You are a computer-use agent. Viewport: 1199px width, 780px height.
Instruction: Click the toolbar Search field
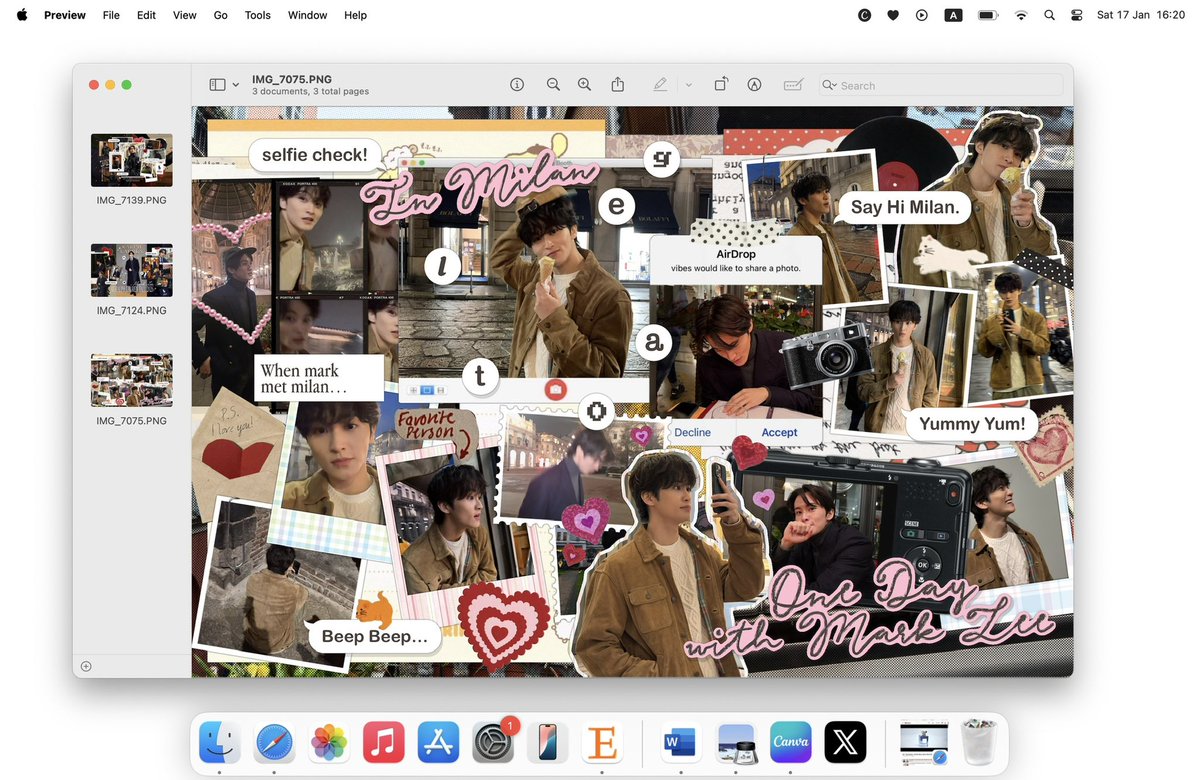pos(940,86)
